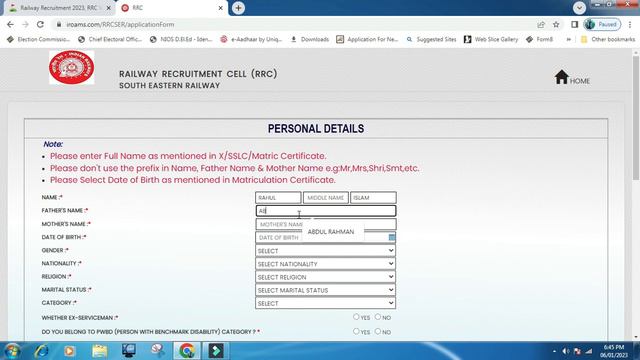Image resolution: width=640 pixels, height=360 pixels.
Task: Click the address bar URL
Action: (120, 24)
